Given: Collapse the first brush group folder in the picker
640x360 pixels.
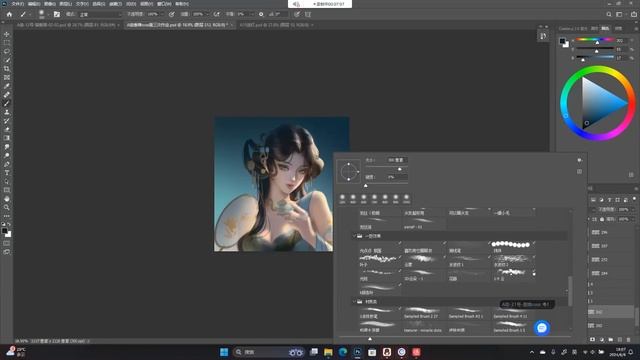Looking at the screenshot, I should [x=355, y=236].
